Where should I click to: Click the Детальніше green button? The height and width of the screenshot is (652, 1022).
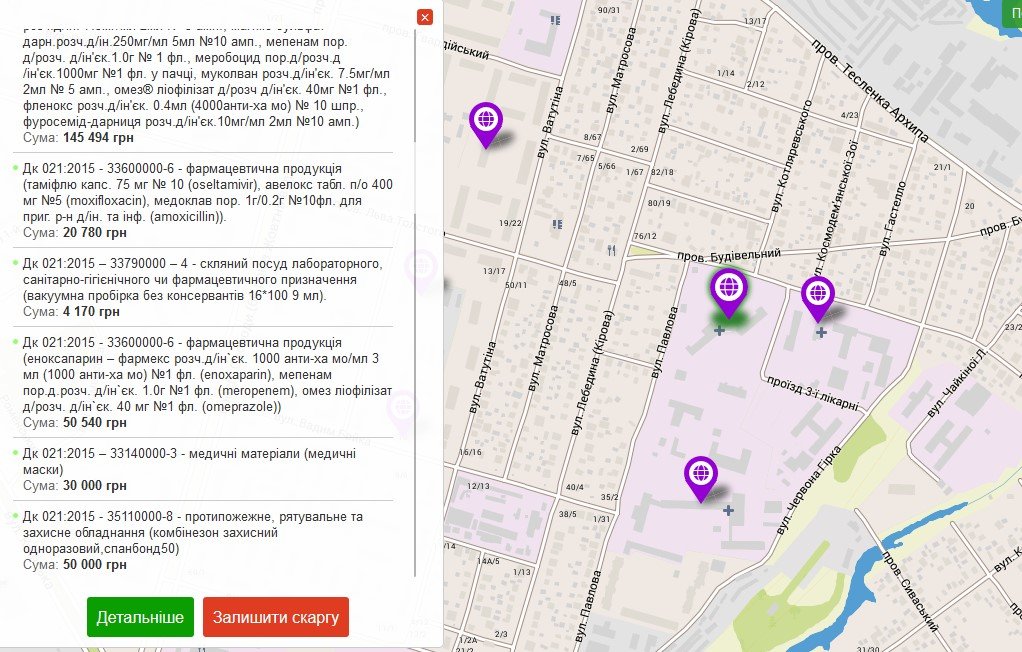(140, 617)
